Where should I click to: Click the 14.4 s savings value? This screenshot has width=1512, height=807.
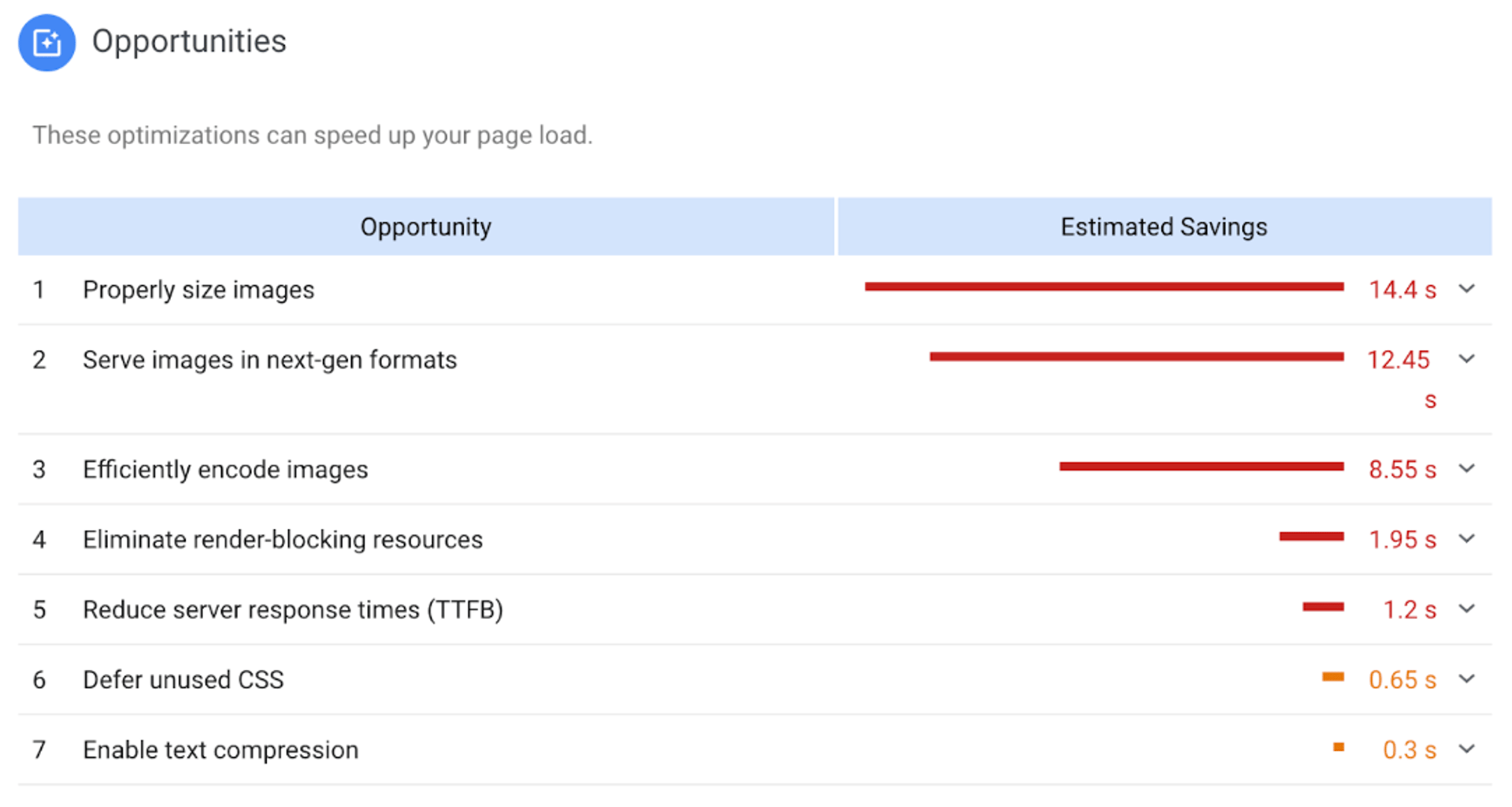pos(1403,289)
